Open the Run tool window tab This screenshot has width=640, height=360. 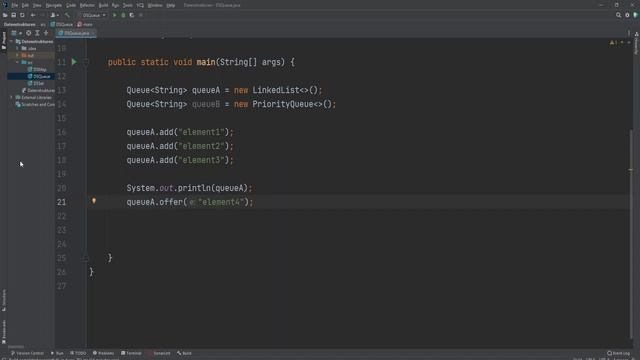coord(58,353)
